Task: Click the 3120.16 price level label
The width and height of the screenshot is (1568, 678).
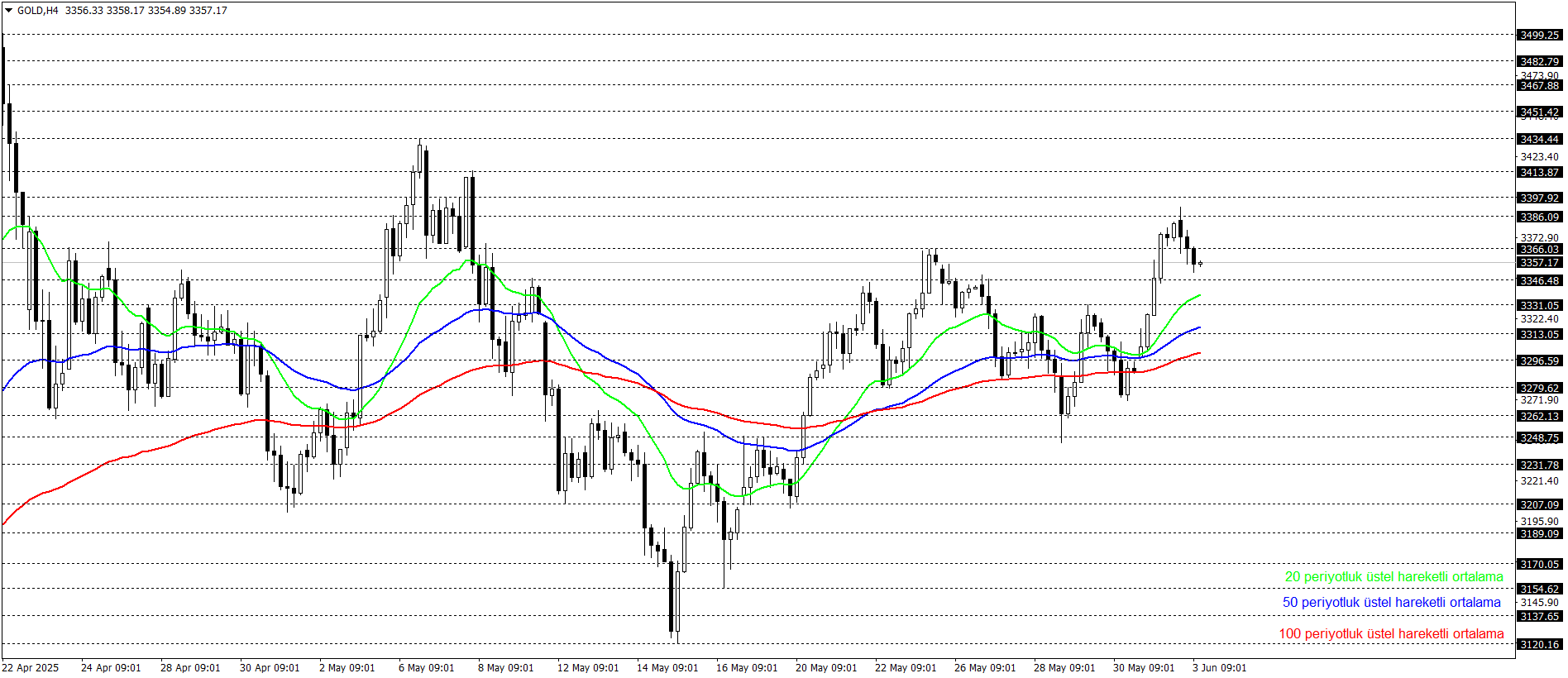Action: coord(1539,644)
